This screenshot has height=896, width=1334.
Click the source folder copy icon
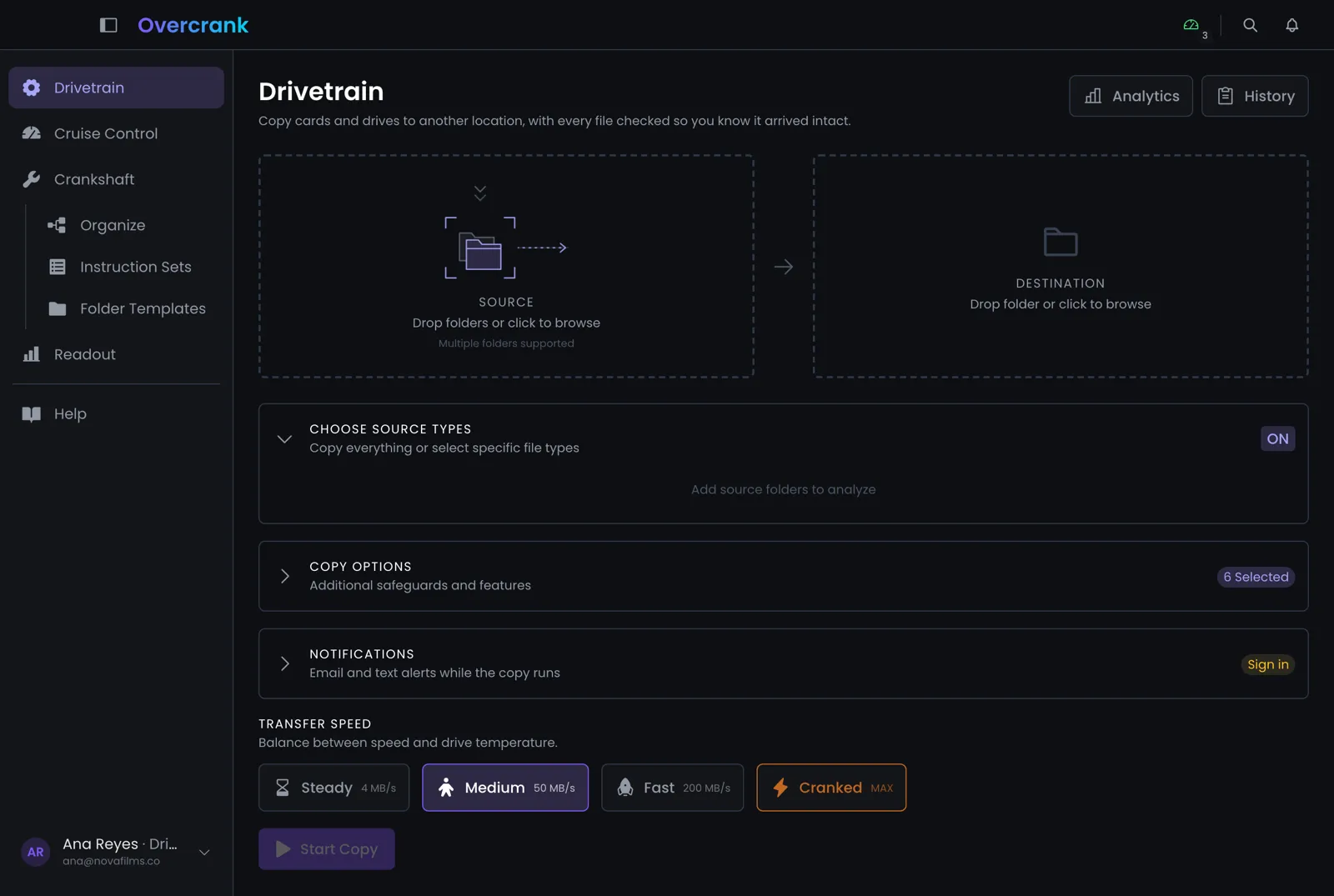point(481,249)
